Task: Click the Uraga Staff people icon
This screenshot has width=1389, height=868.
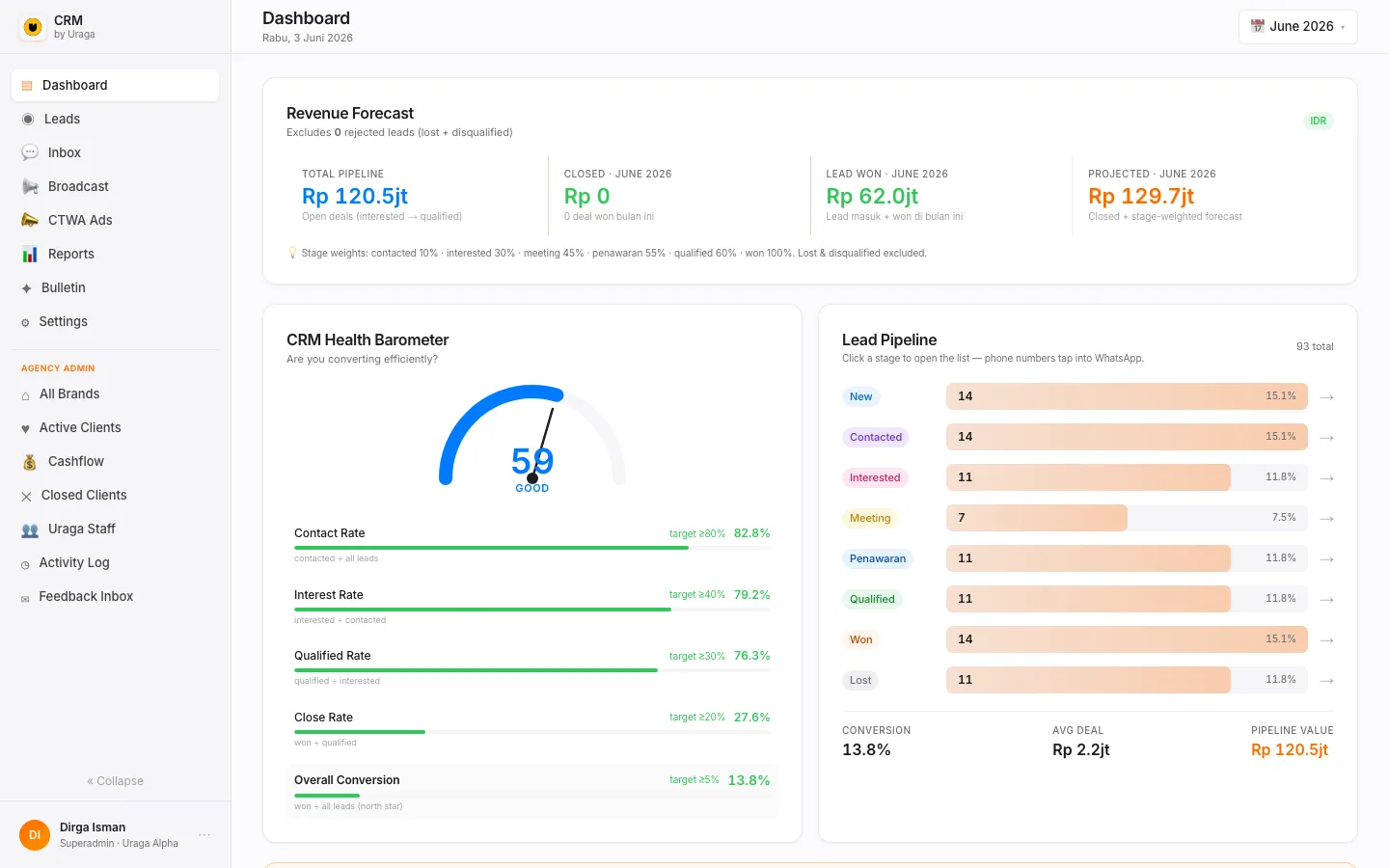Action: click(x=30, y=529)
